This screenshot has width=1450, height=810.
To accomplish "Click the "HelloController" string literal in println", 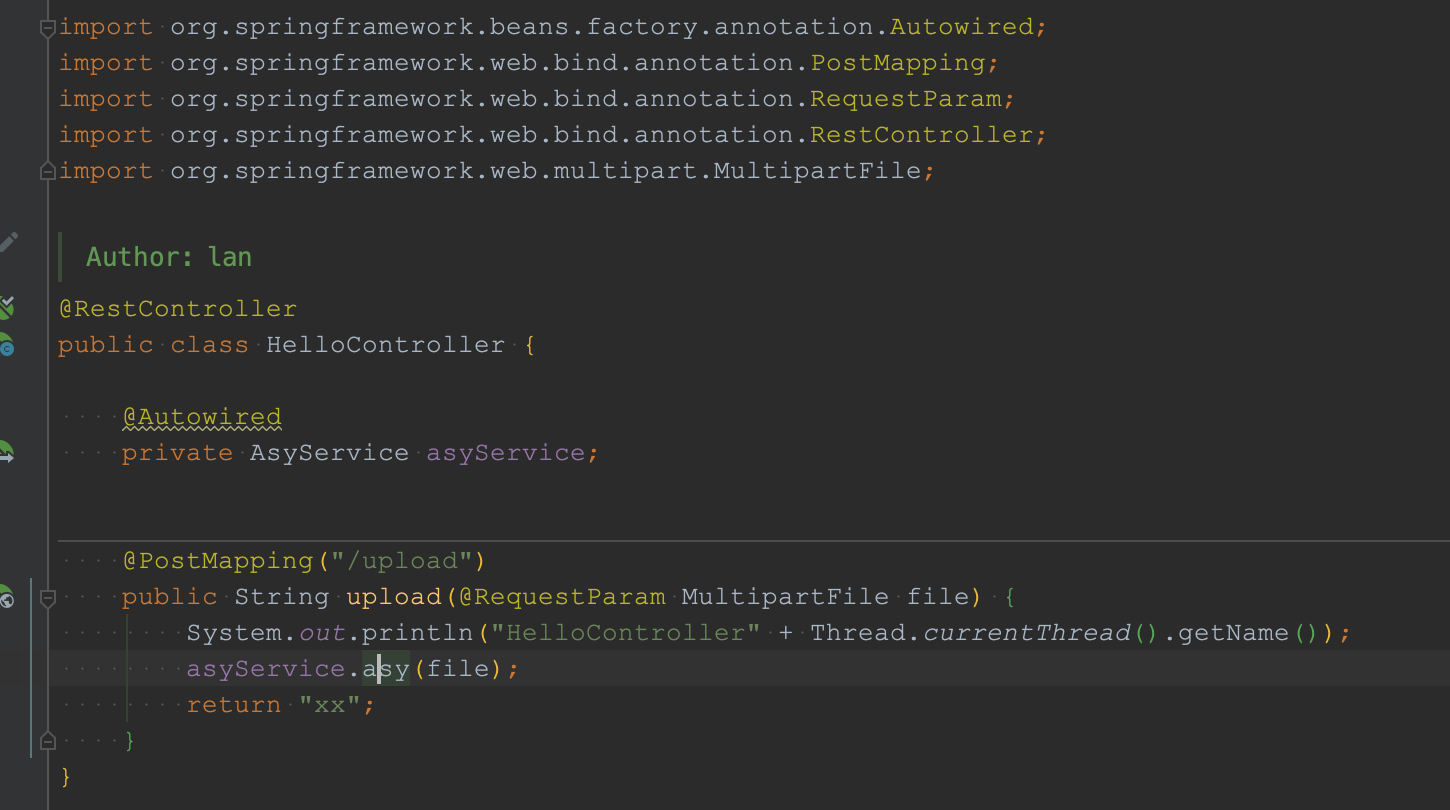I will click(626, 633).
